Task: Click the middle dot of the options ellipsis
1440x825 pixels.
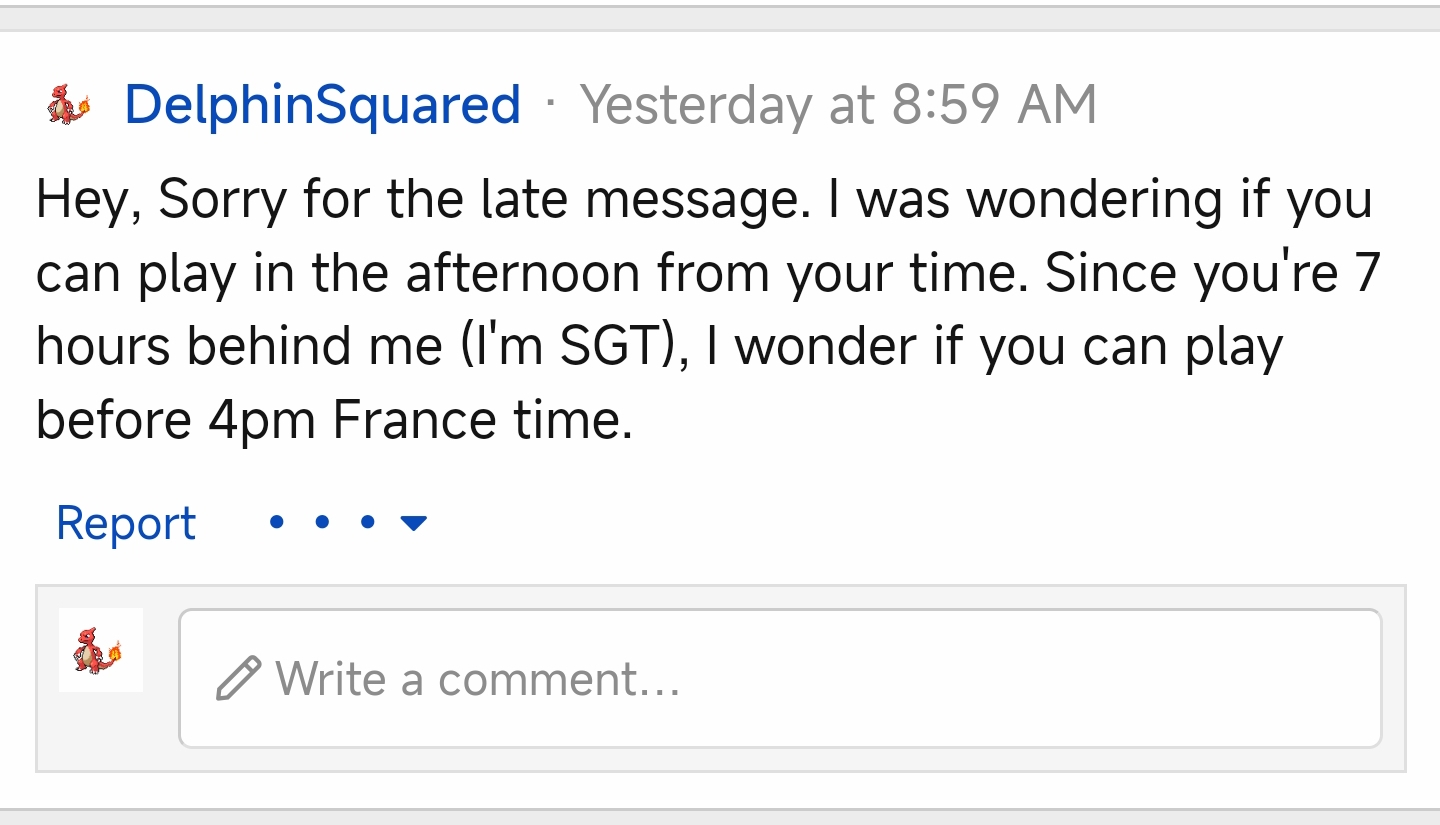Action: click(322, 522)
